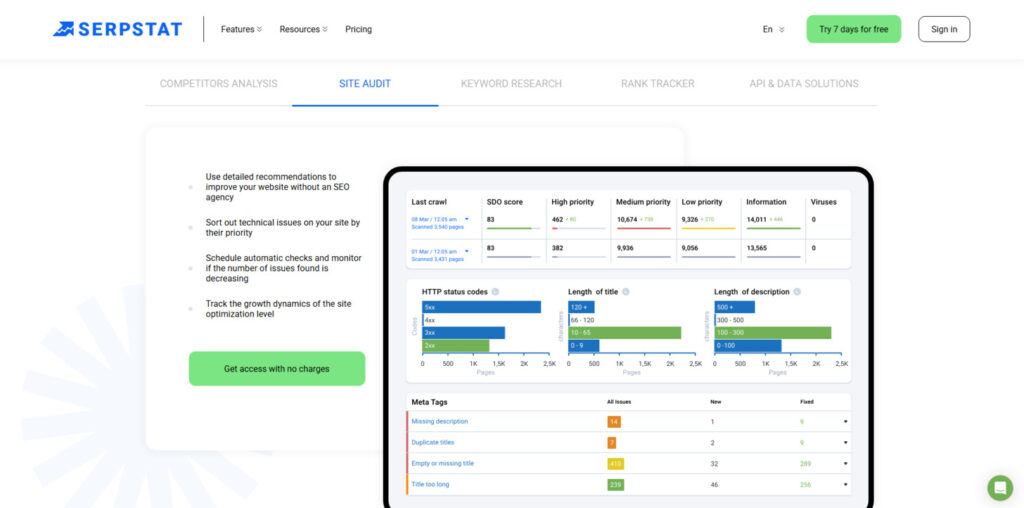Click the 5xx bar in HTTP status chart

482,307
